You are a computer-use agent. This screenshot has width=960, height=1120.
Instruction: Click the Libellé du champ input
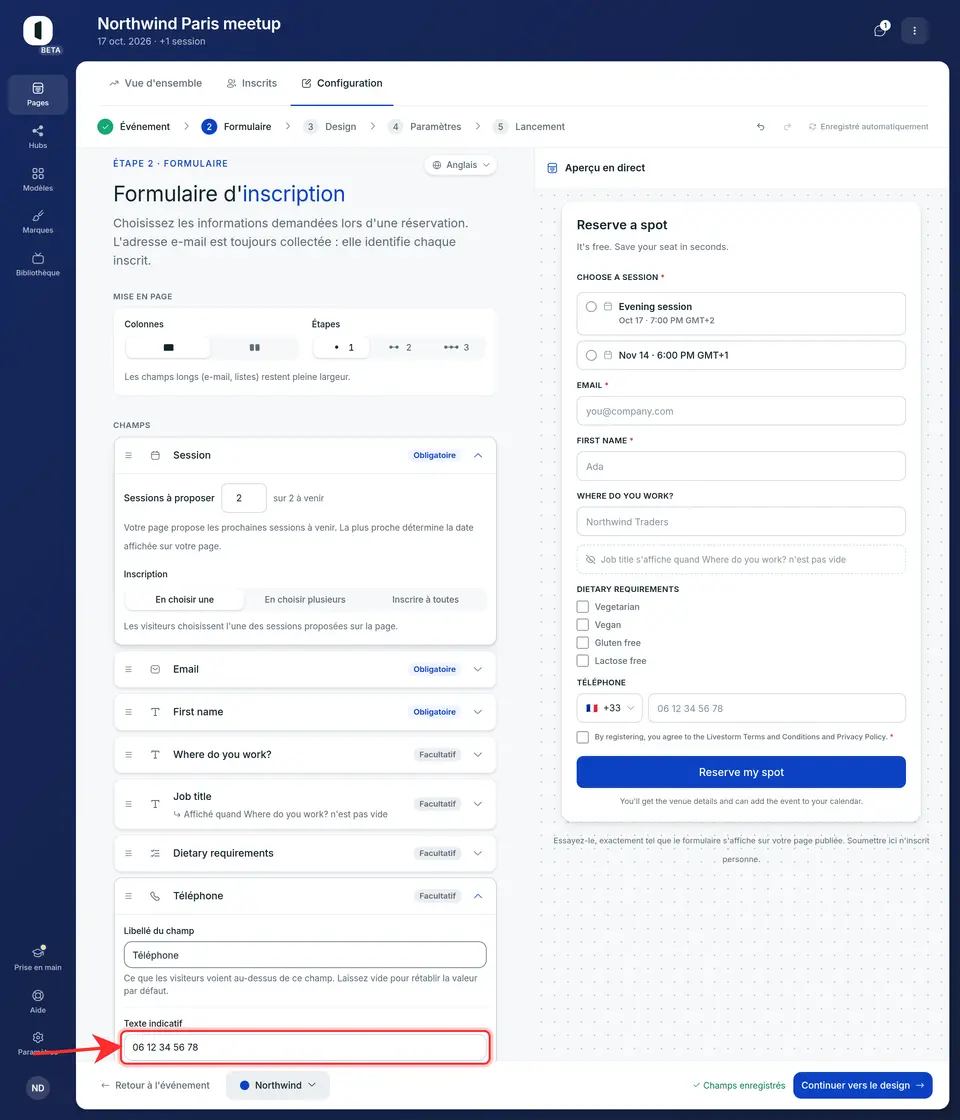(305, 955)
